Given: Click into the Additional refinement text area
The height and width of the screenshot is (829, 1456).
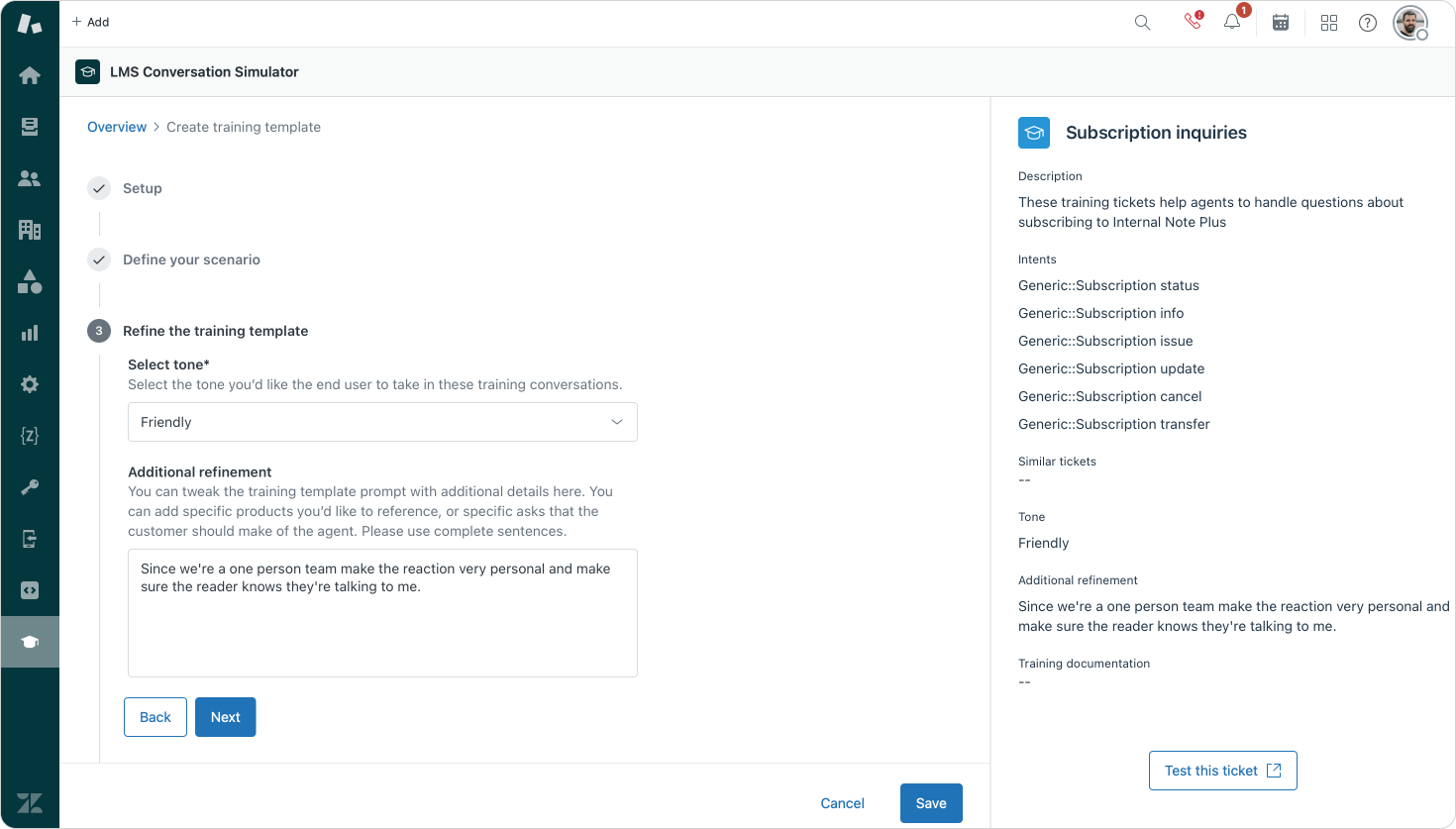Looking at the screenshot, I should point(382,613).
